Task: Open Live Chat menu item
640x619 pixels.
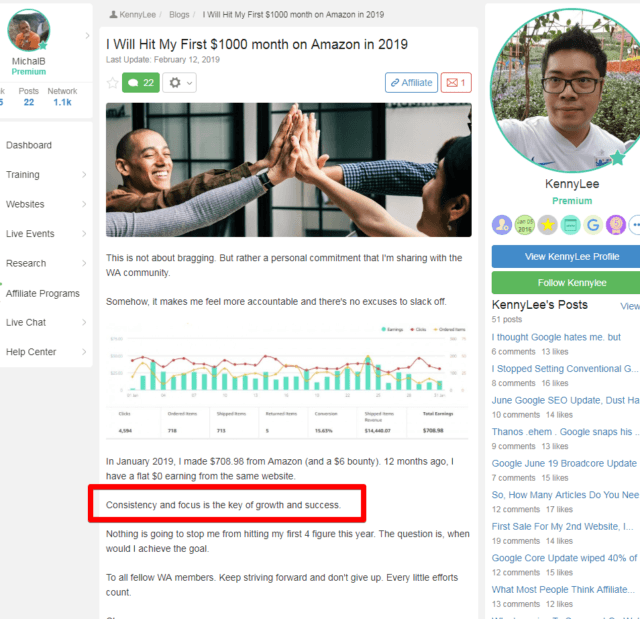Action: (x=26, y=322)
